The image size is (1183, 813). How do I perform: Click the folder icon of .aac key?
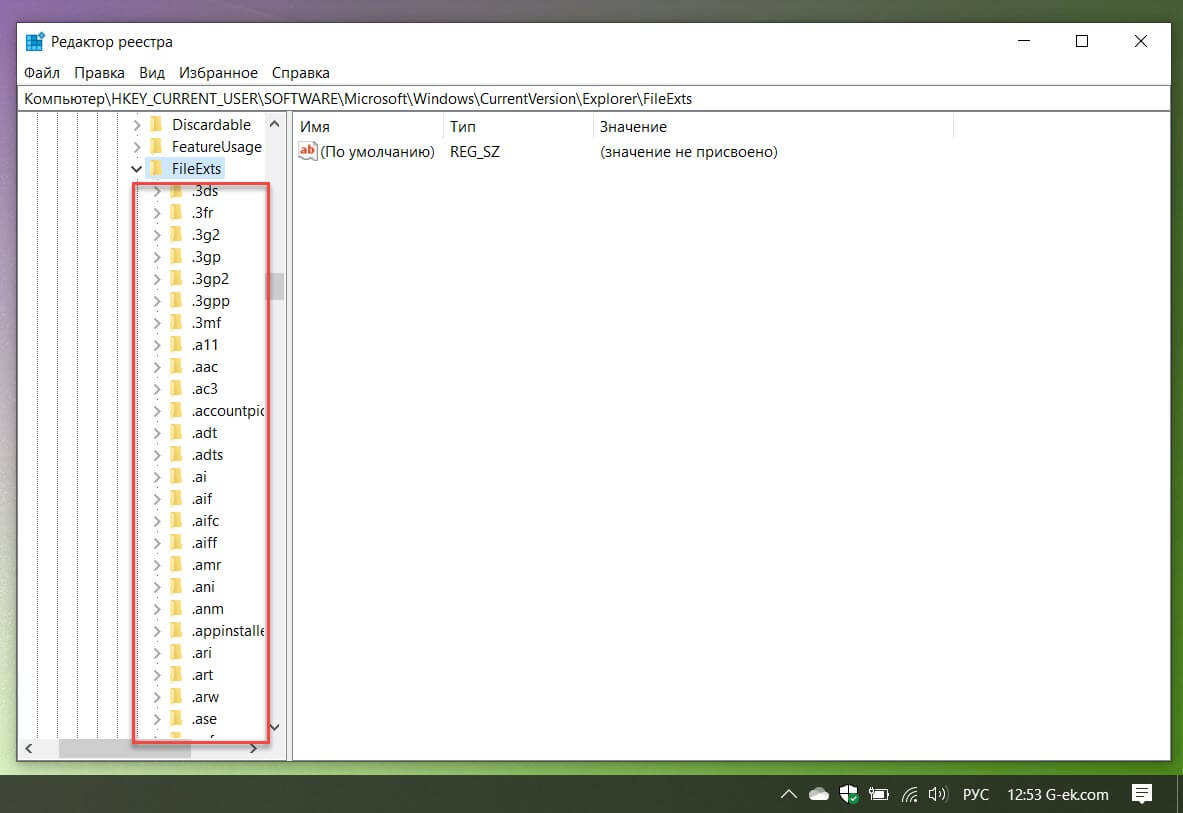click(x=177, y=367)
